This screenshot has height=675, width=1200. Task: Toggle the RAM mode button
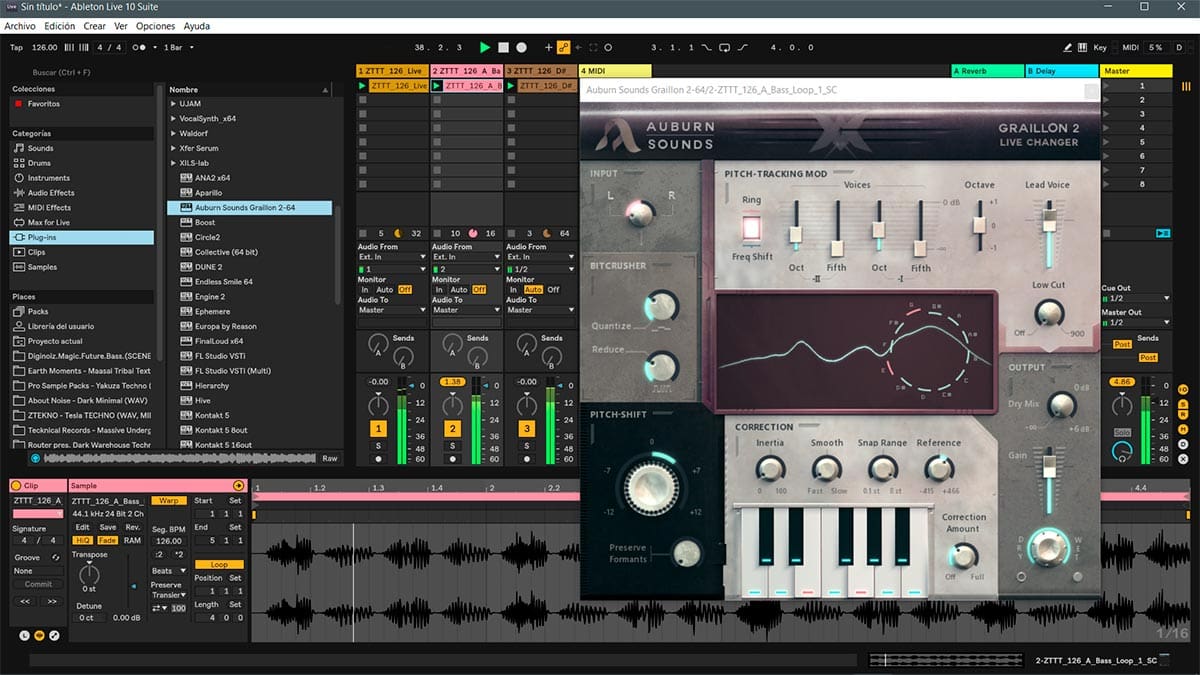(x=132, y=540)
